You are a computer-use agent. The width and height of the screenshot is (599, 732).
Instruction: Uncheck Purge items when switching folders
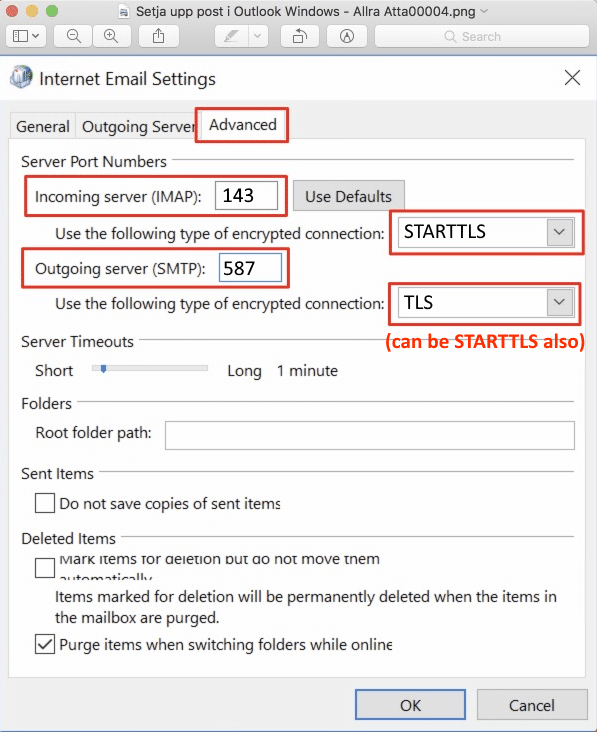coord(45,644)
